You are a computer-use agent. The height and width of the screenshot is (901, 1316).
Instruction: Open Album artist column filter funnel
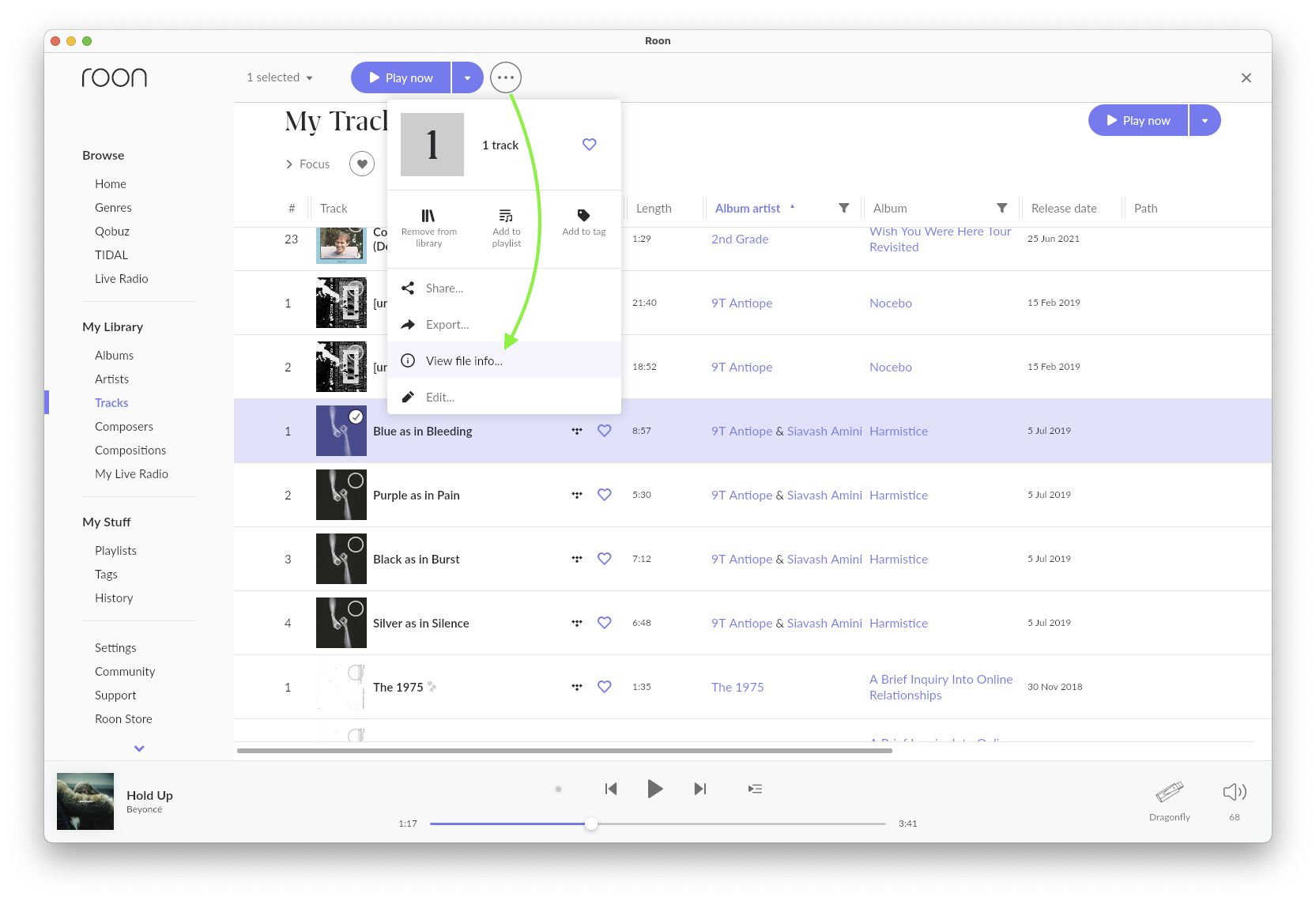[844, 208]
